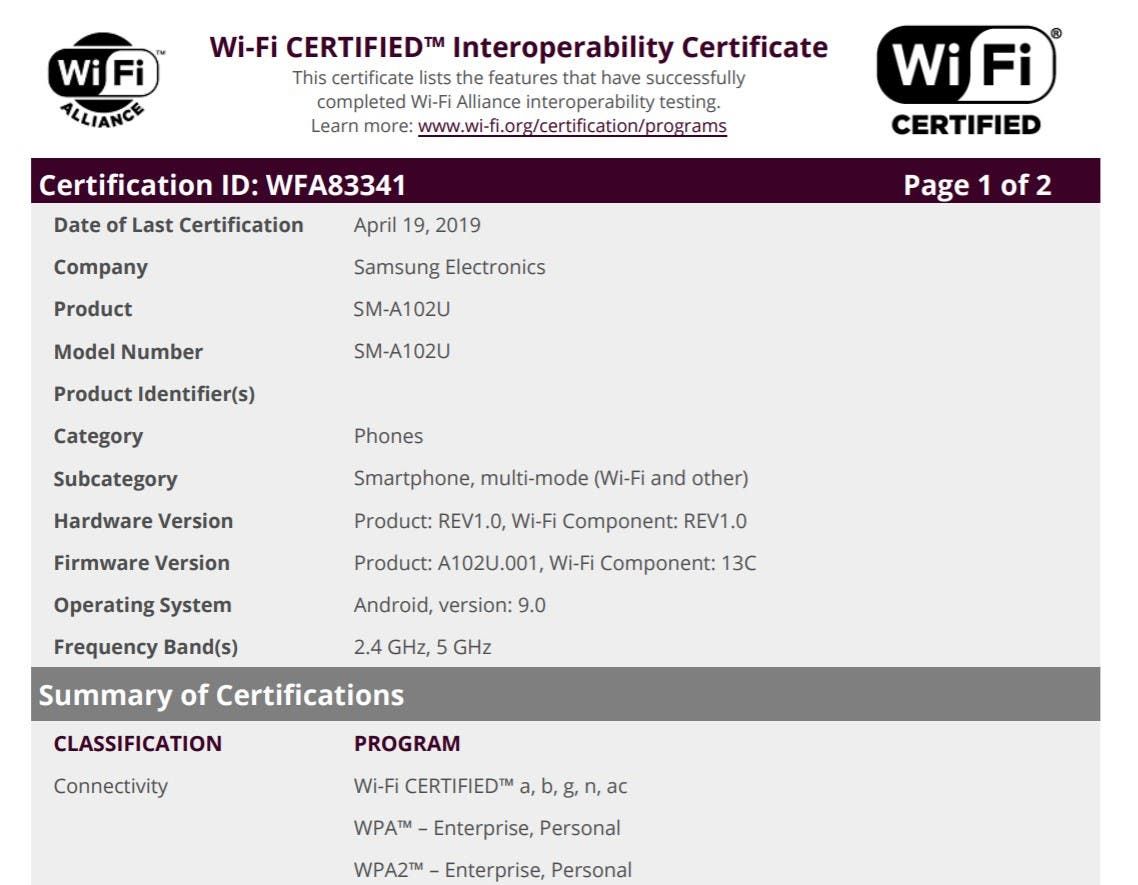Click the Frequency Band(s) label

point(146,648)
